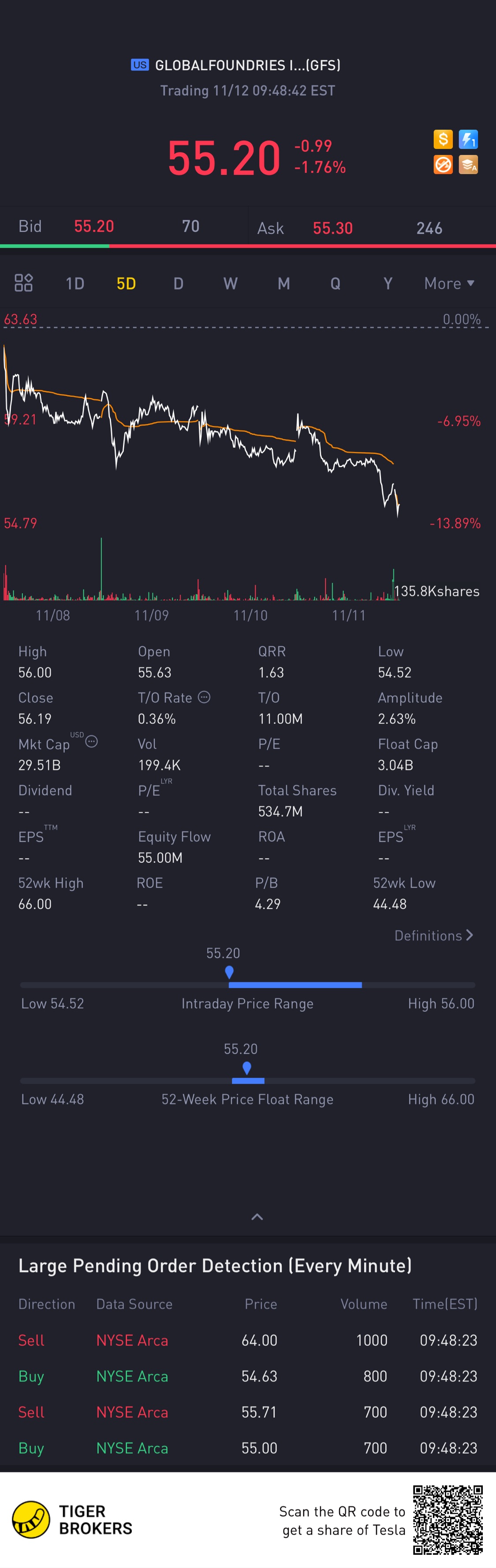Image resolution: width=496 pixels, height=1568 pixels.
Task: Tap the Ask price 55.30
Action: tap(332, 228)
